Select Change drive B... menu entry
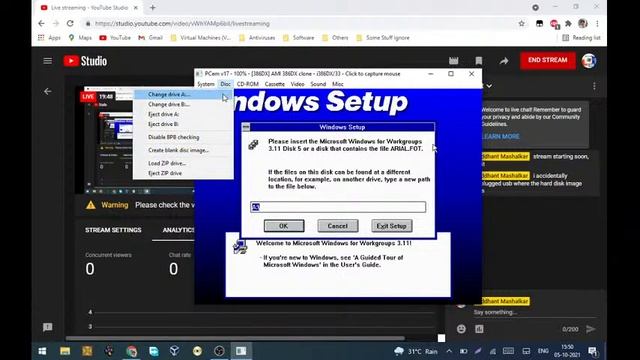 pos(183,104)
